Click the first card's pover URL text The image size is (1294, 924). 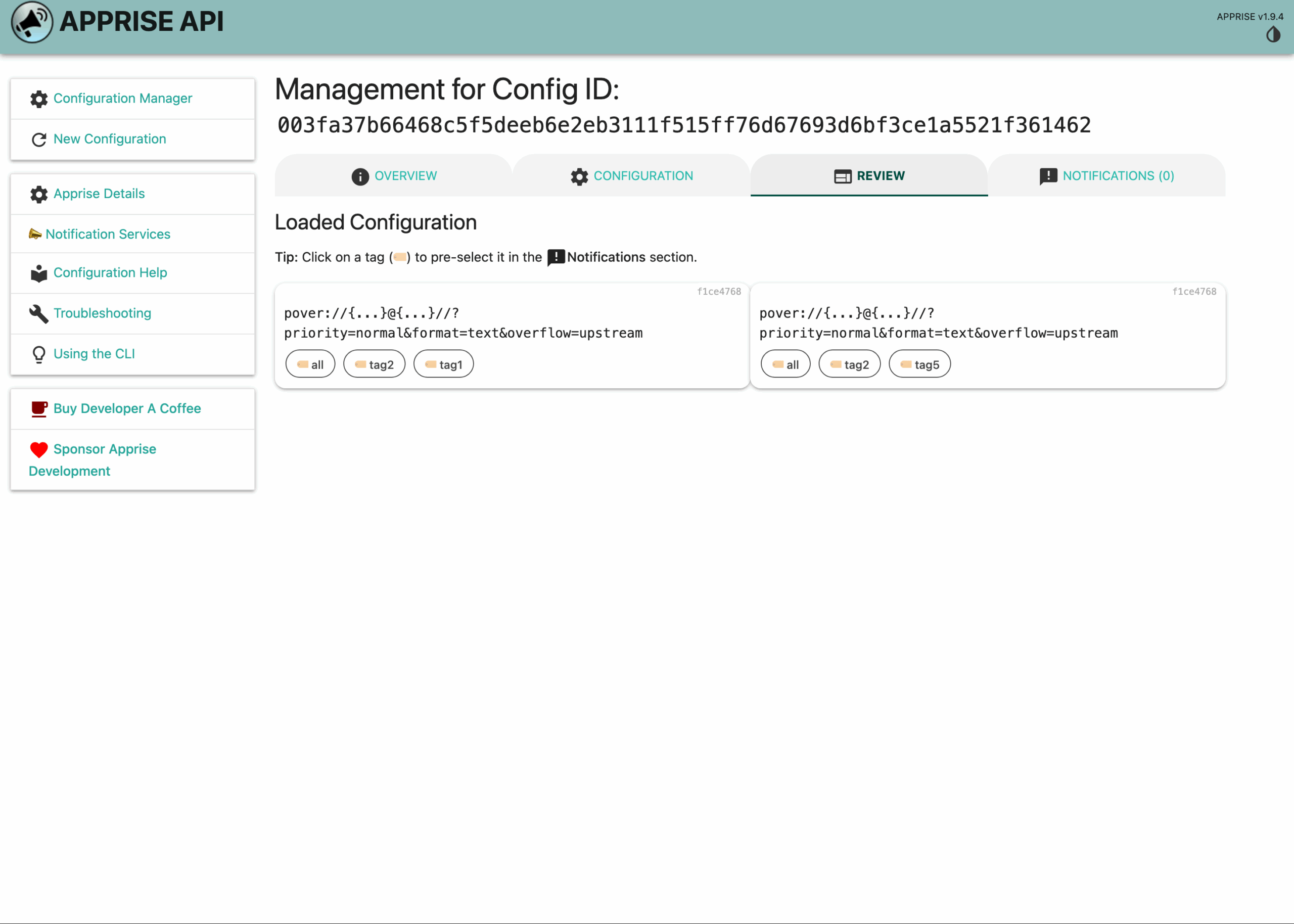coord(463,323)
